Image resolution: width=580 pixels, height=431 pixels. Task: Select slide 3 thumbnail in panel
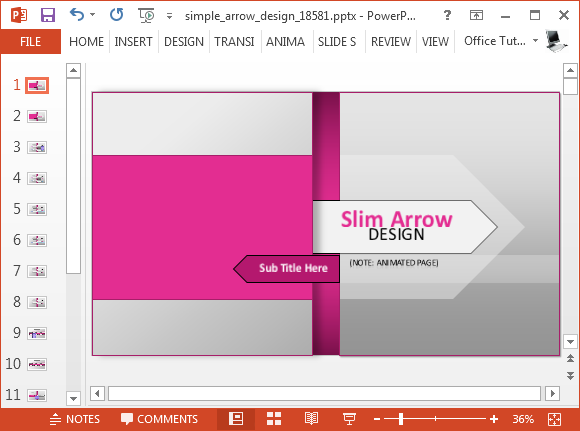coord(37,148)
